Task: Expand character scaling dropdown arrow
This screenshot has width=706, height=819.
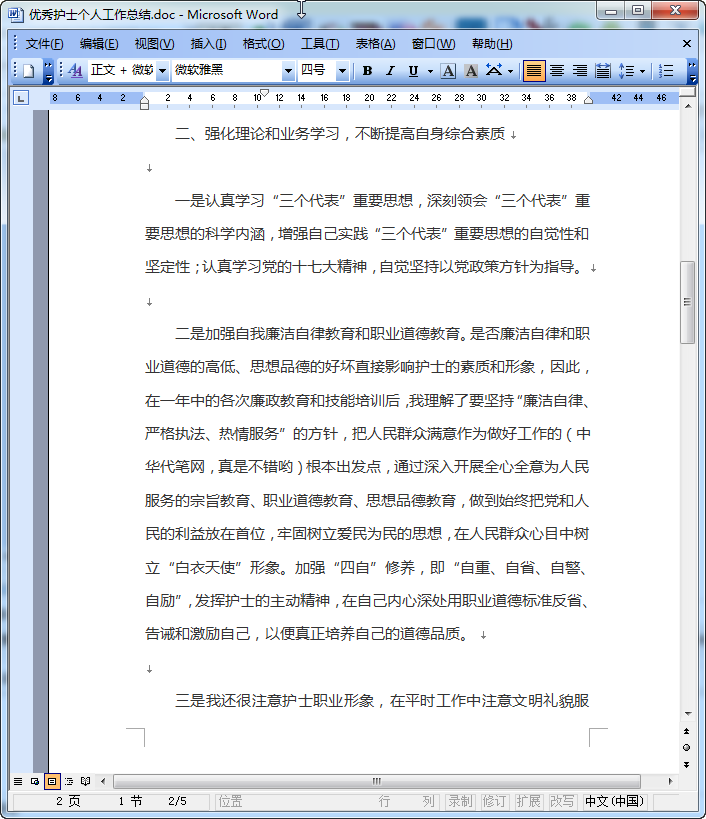Action: click(x=510, y=71)
